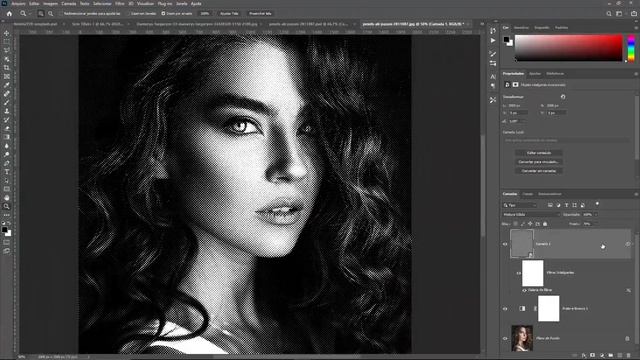Click the Home icon in options bar

(9, 13)
